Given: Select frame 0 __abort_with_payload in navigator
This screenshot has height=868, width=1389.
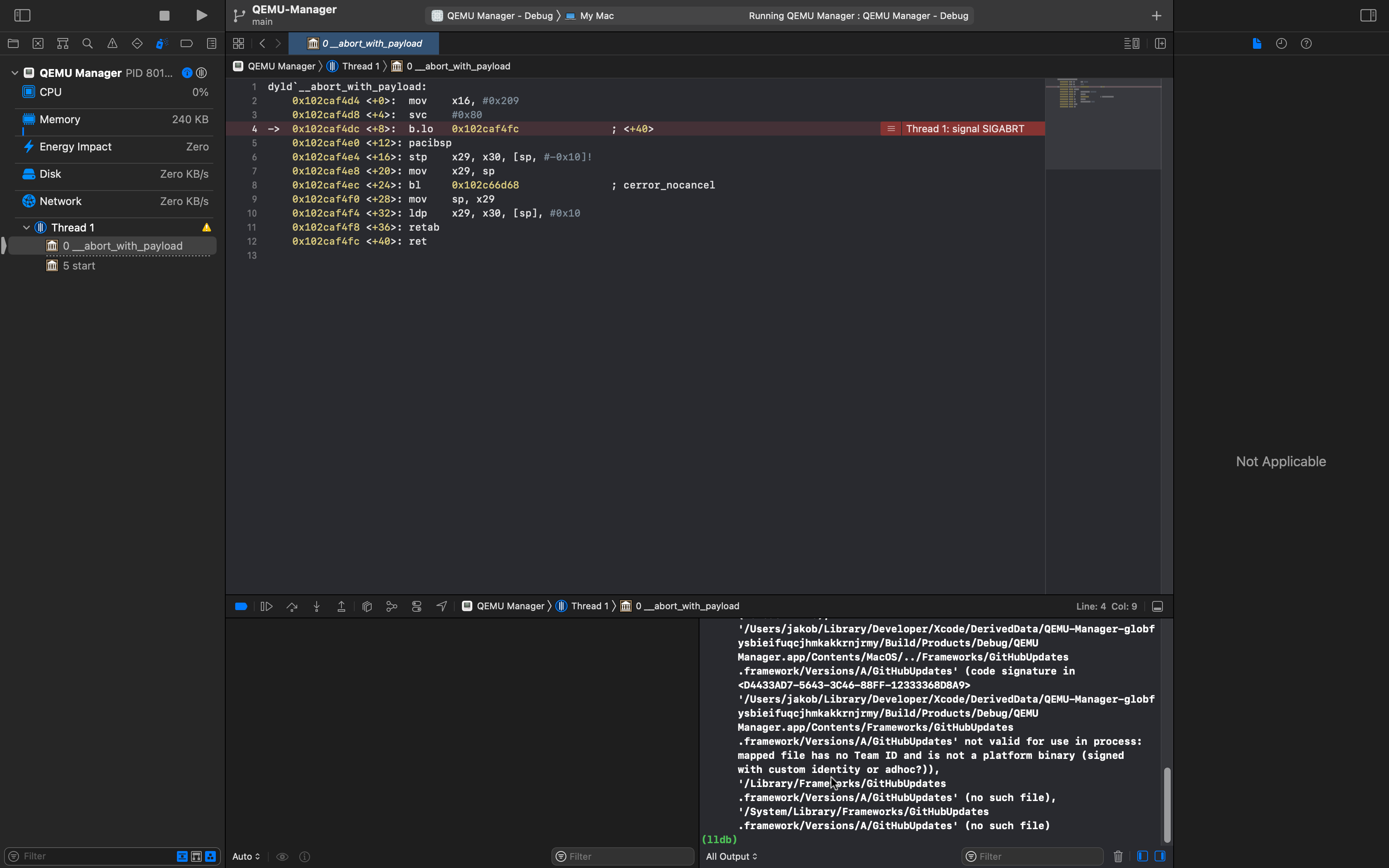Looking at the screenshot, I should click(112, 246).
